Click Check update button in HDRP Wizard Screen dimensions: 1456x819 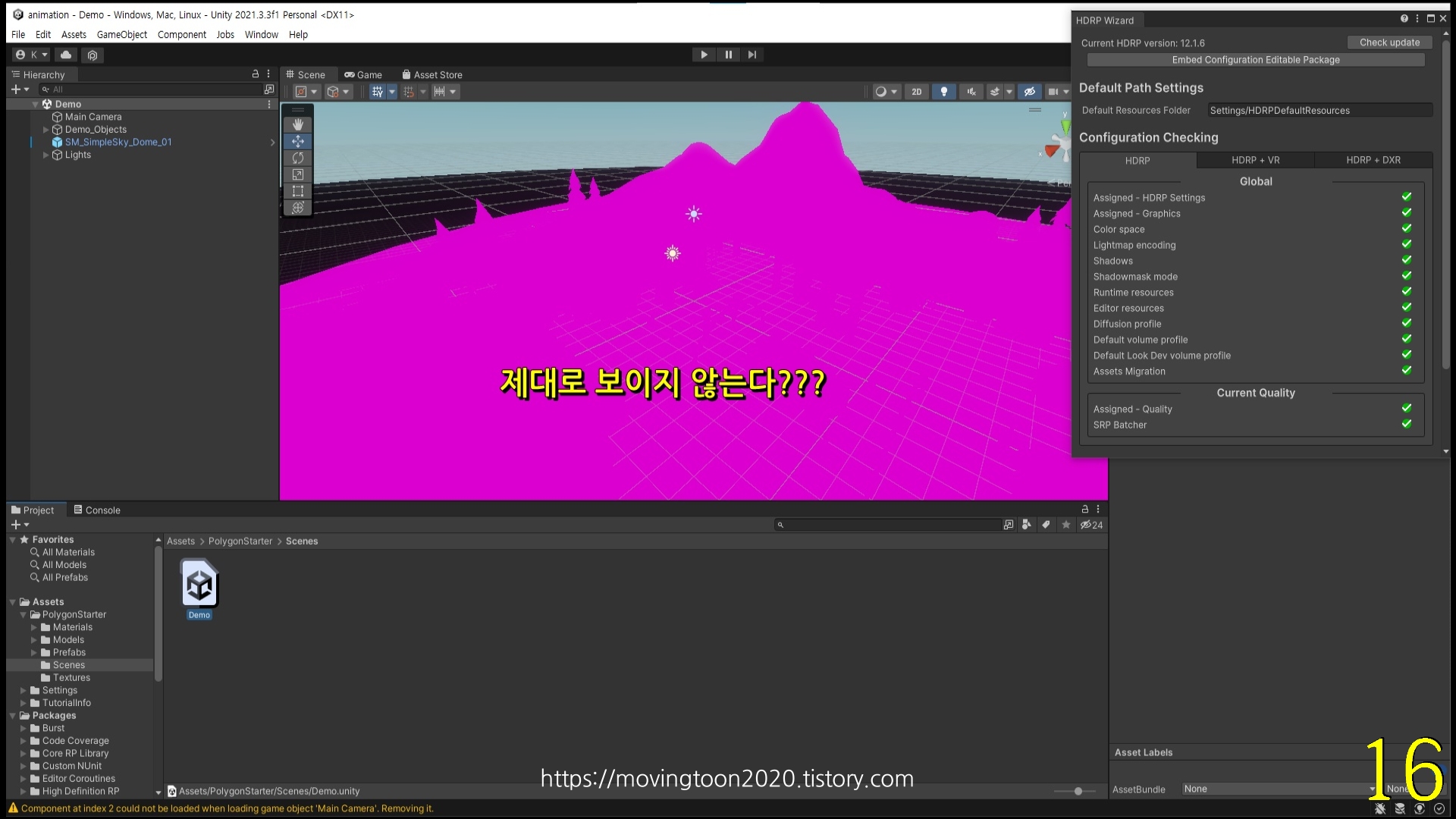[x=1389, y=42]
